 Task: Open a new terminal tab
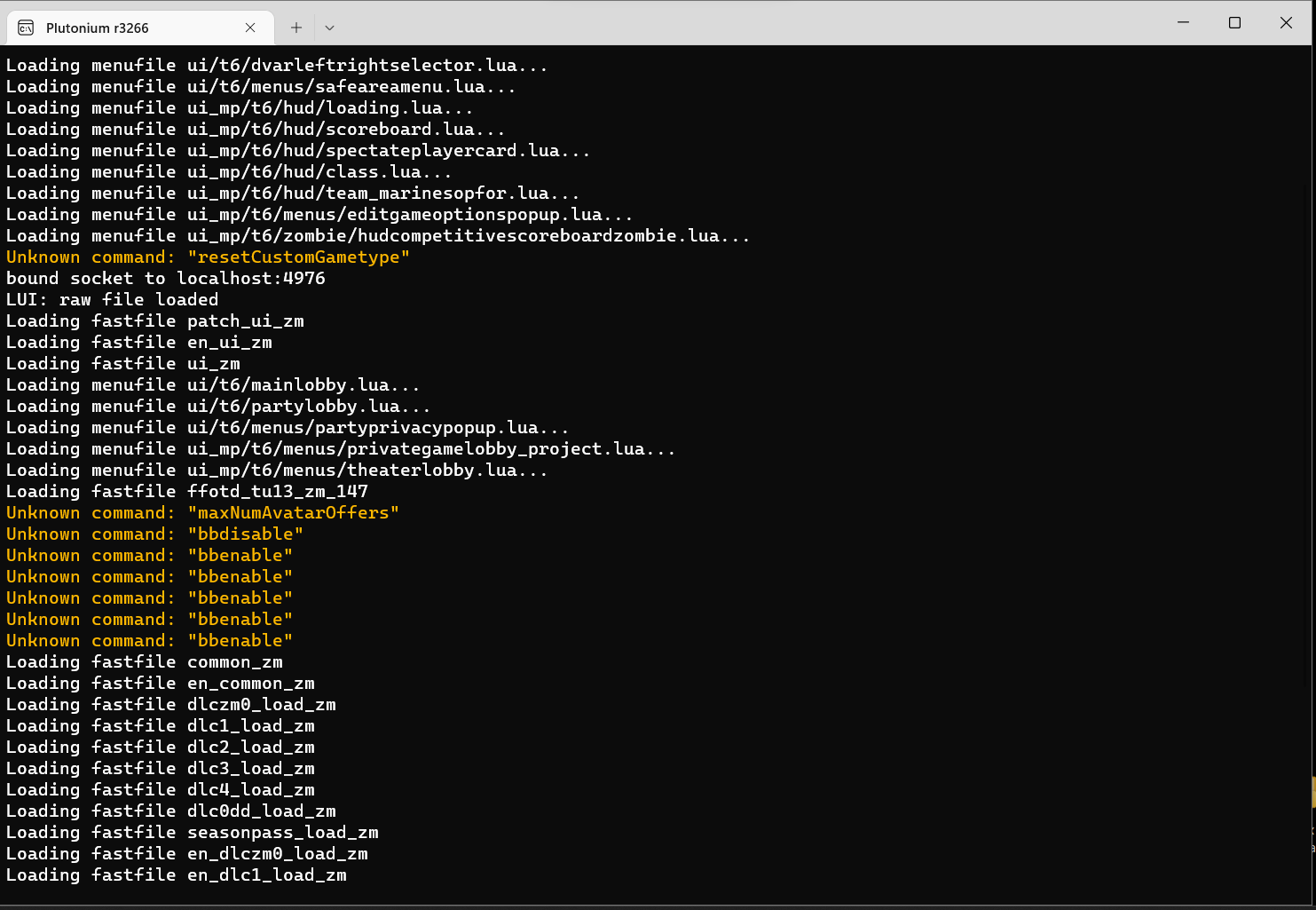point(296,28)
